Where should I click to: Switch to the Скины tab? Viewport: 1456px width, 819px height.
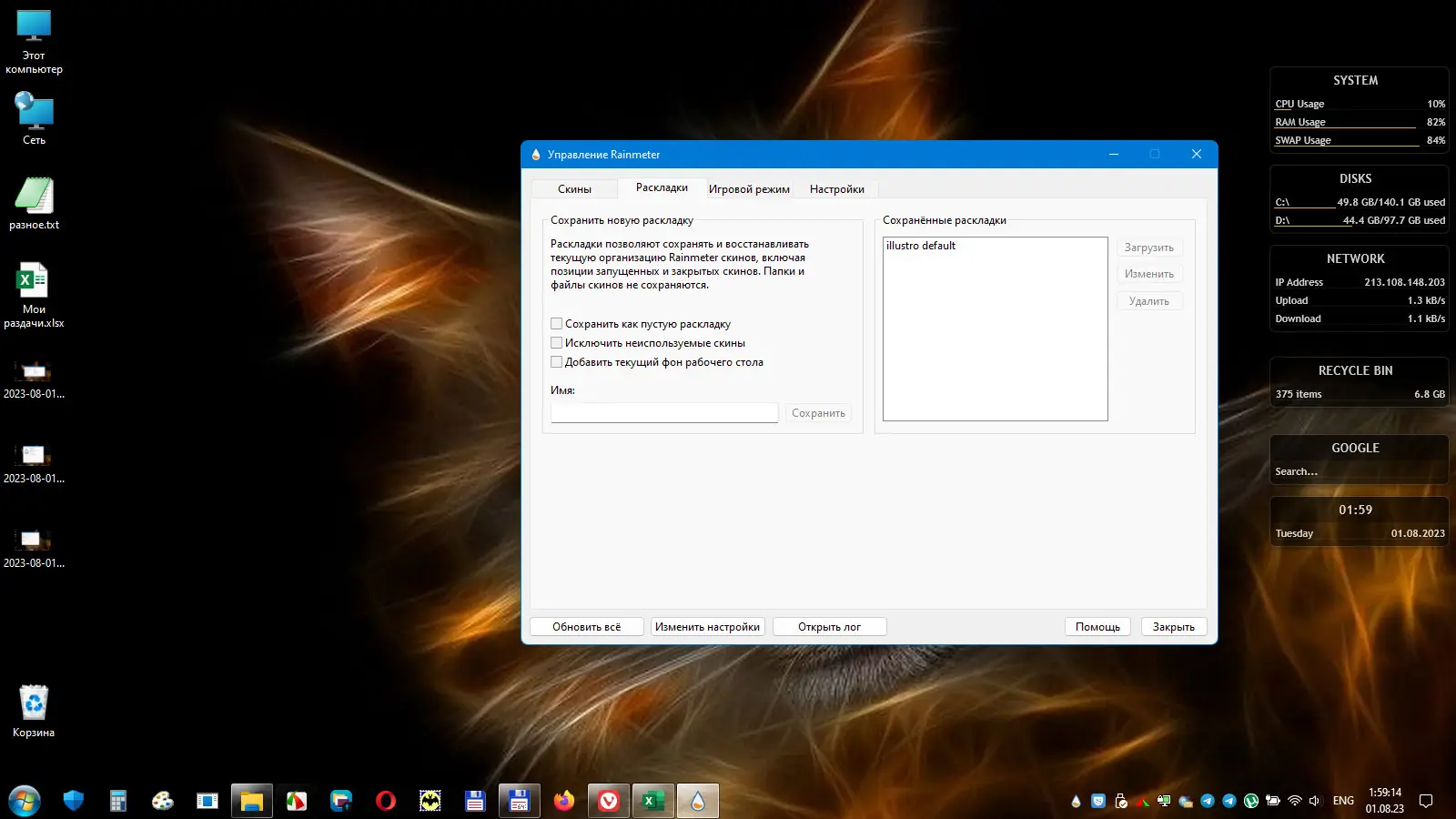point(574,189)
